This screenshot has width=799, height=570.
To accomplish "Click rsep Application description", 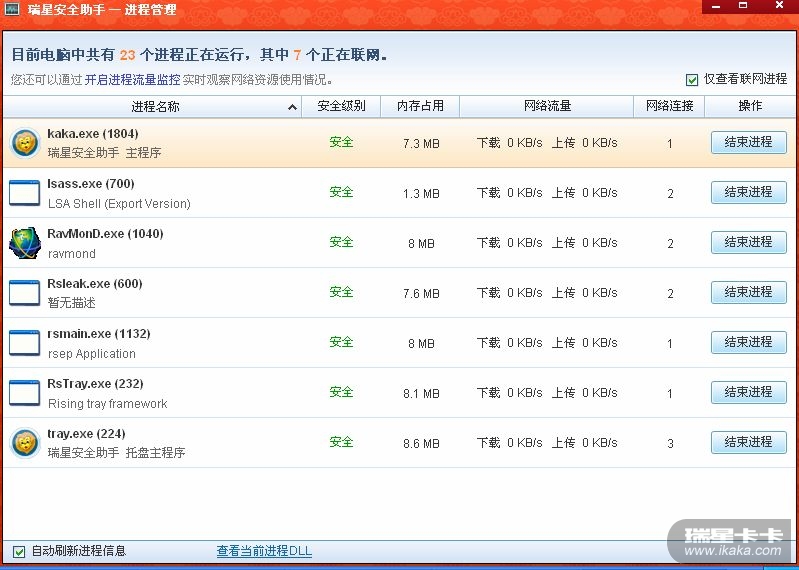I will tap(92, 354).
